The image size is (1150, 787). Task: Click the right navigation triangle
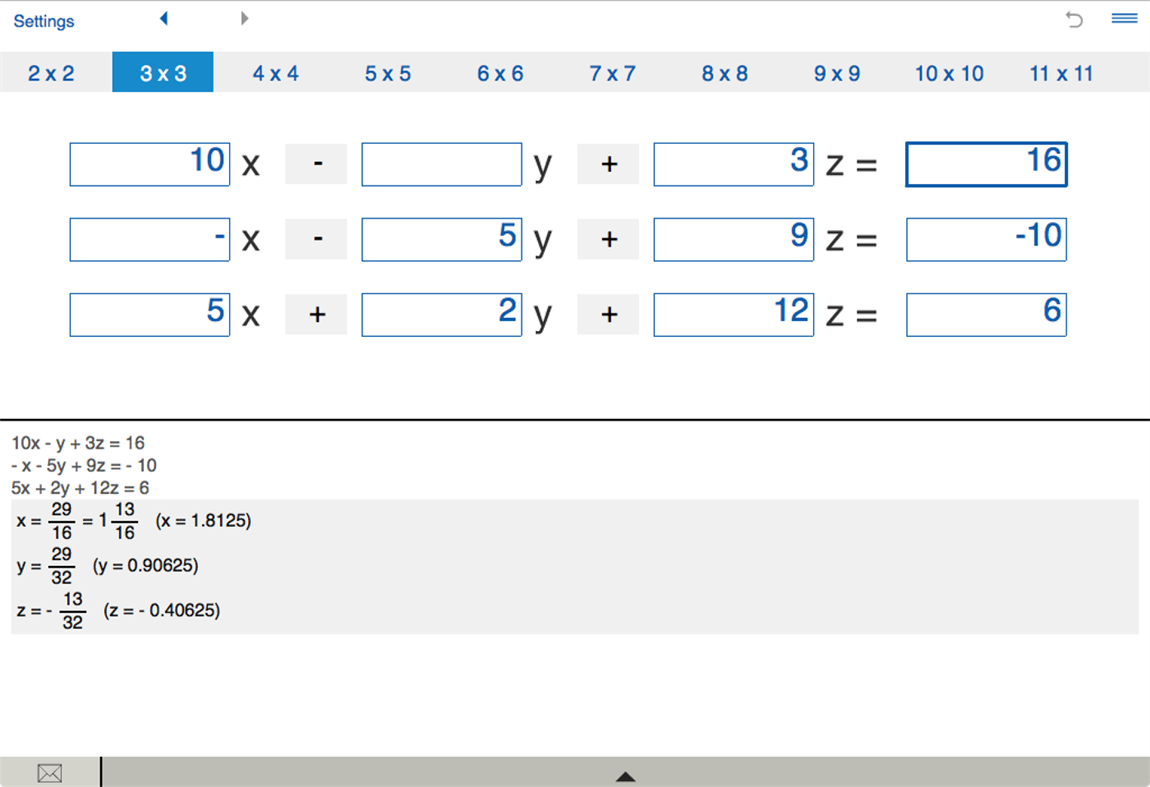245,18
